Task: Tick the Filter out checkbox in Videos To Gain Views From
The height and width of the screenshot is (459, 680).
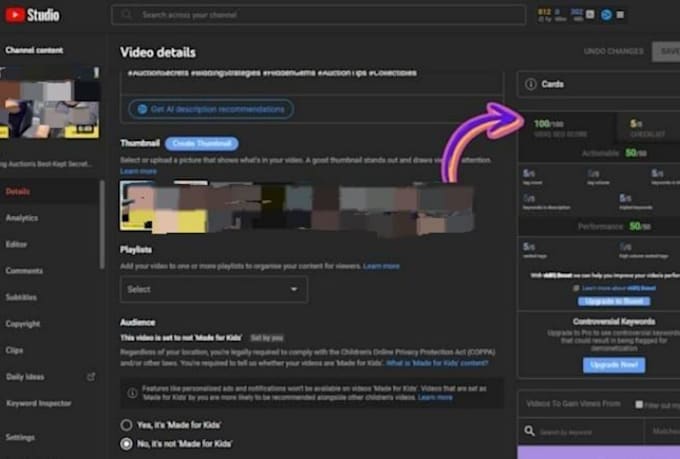Action: (639, 404)
